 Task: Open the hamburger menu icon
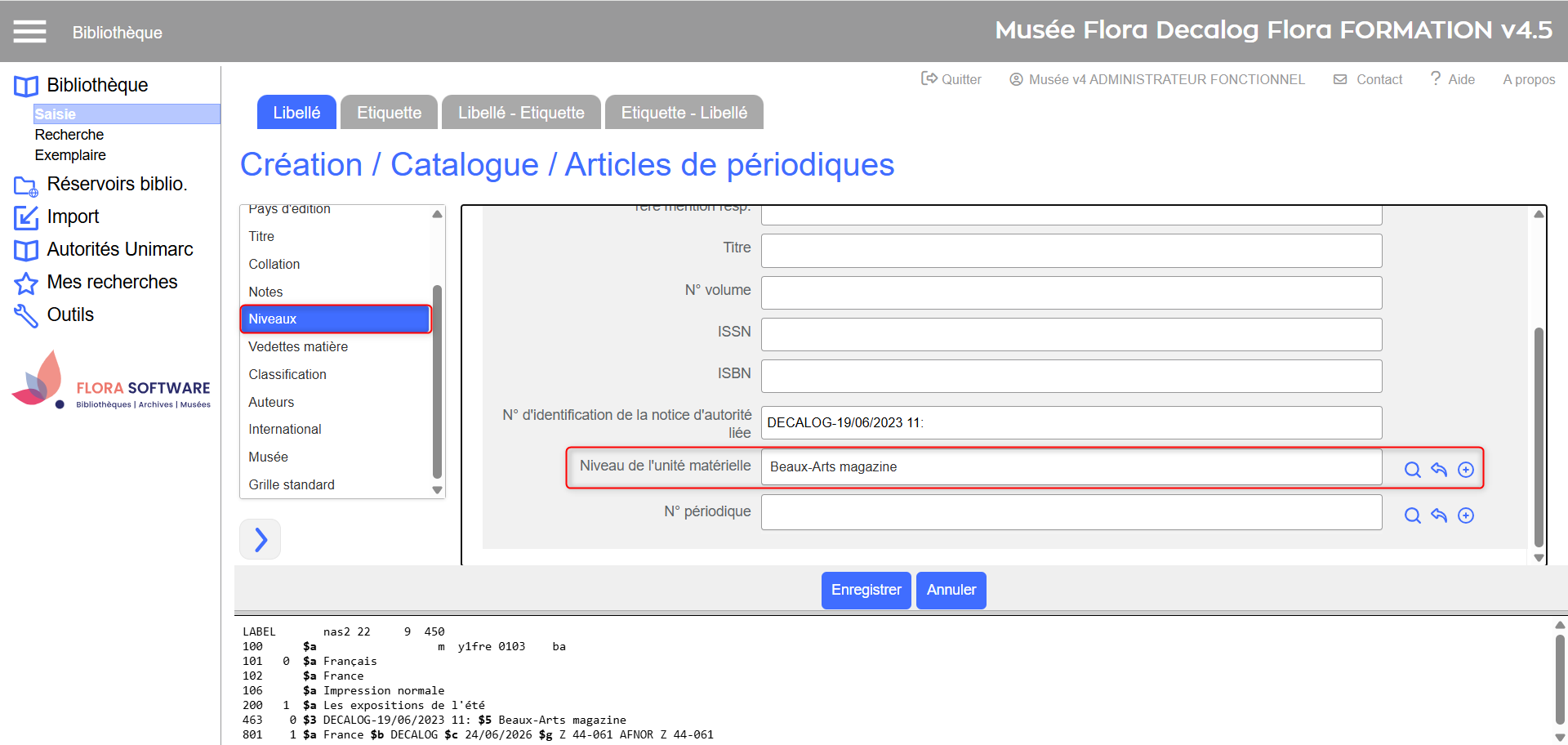pyautogui.click(x=29, y=32)
